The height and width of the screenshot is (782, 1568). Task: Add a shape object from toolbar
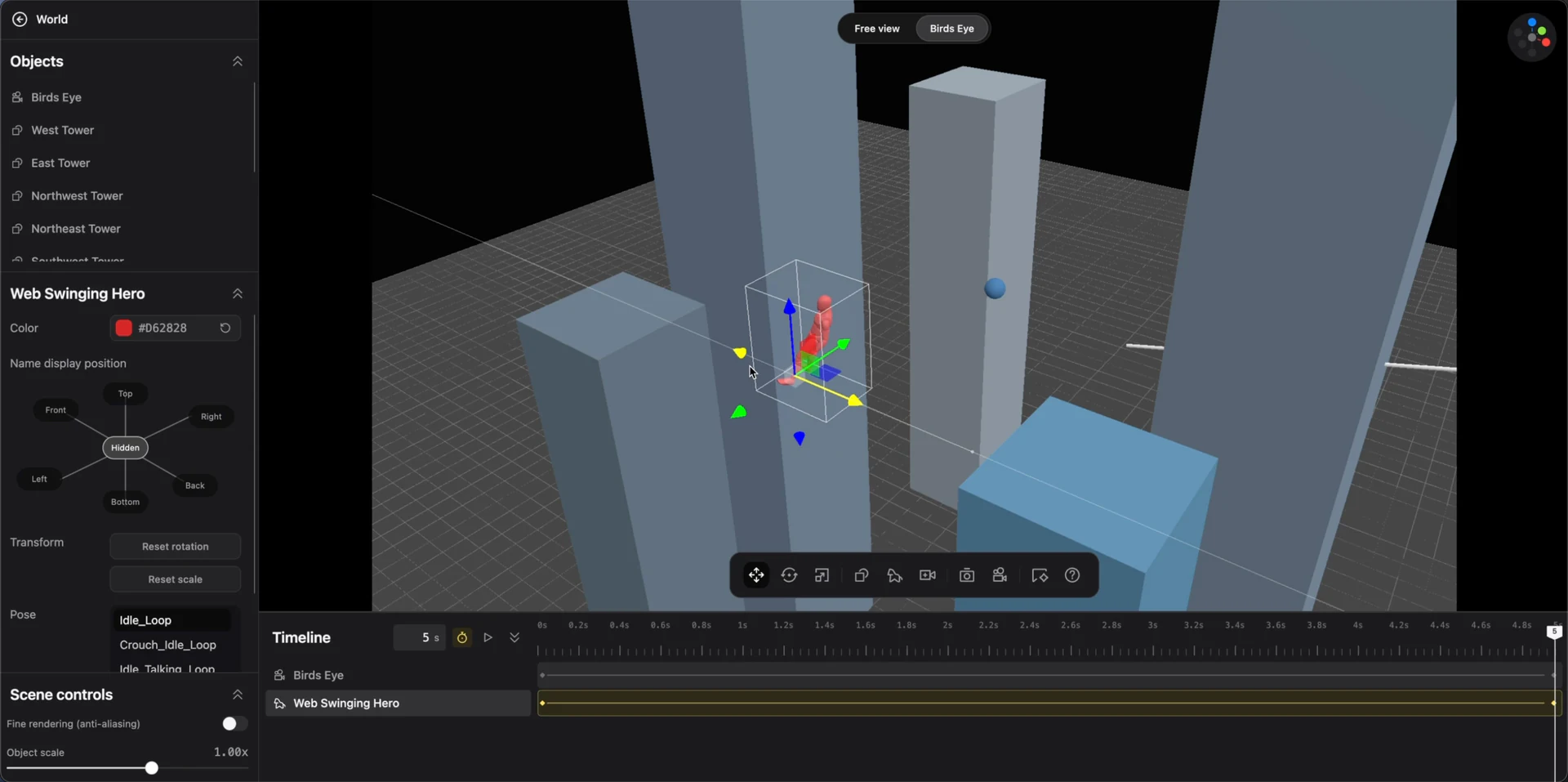coord(861,575)
